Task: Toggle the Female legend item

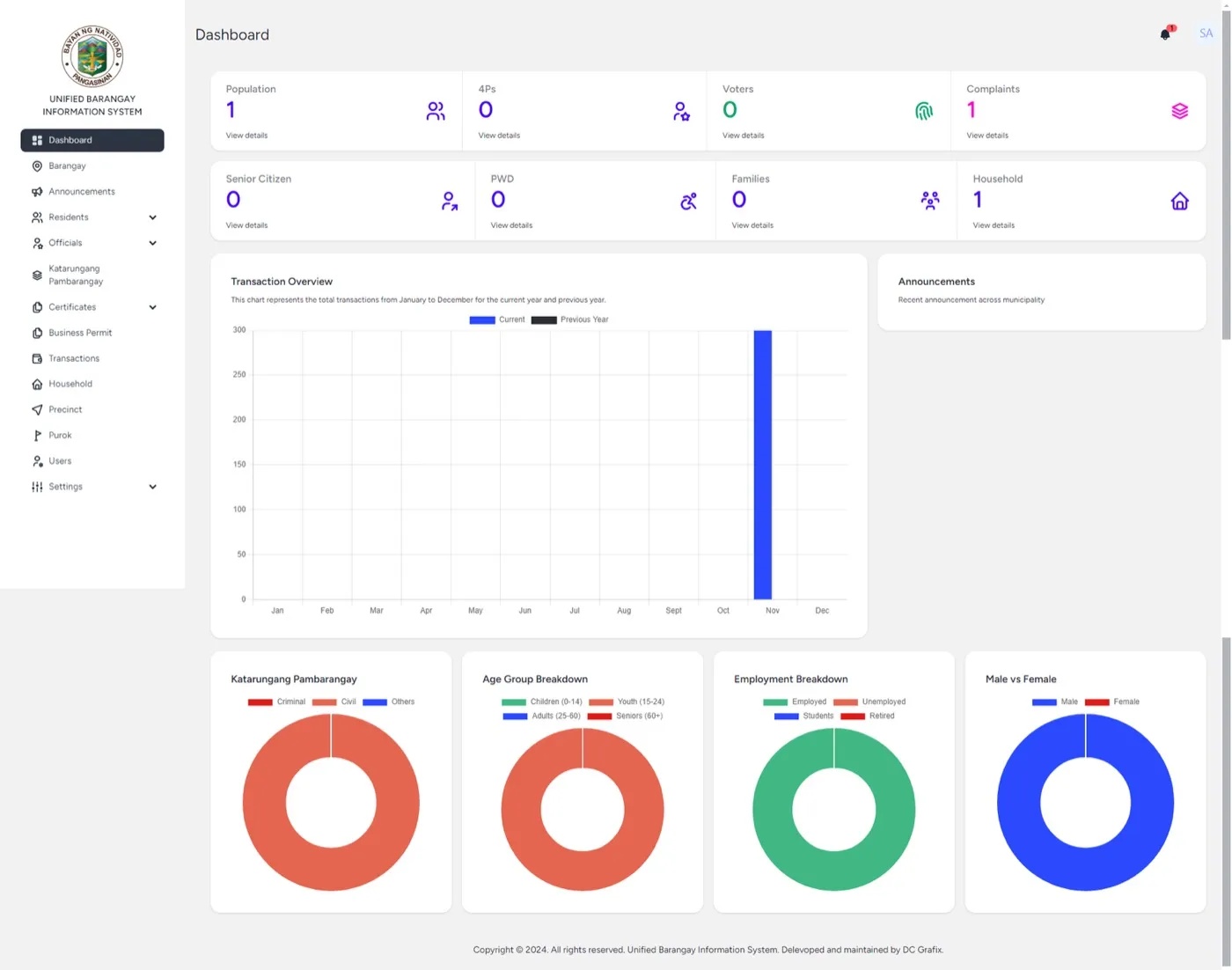Action: (1112, 702)
